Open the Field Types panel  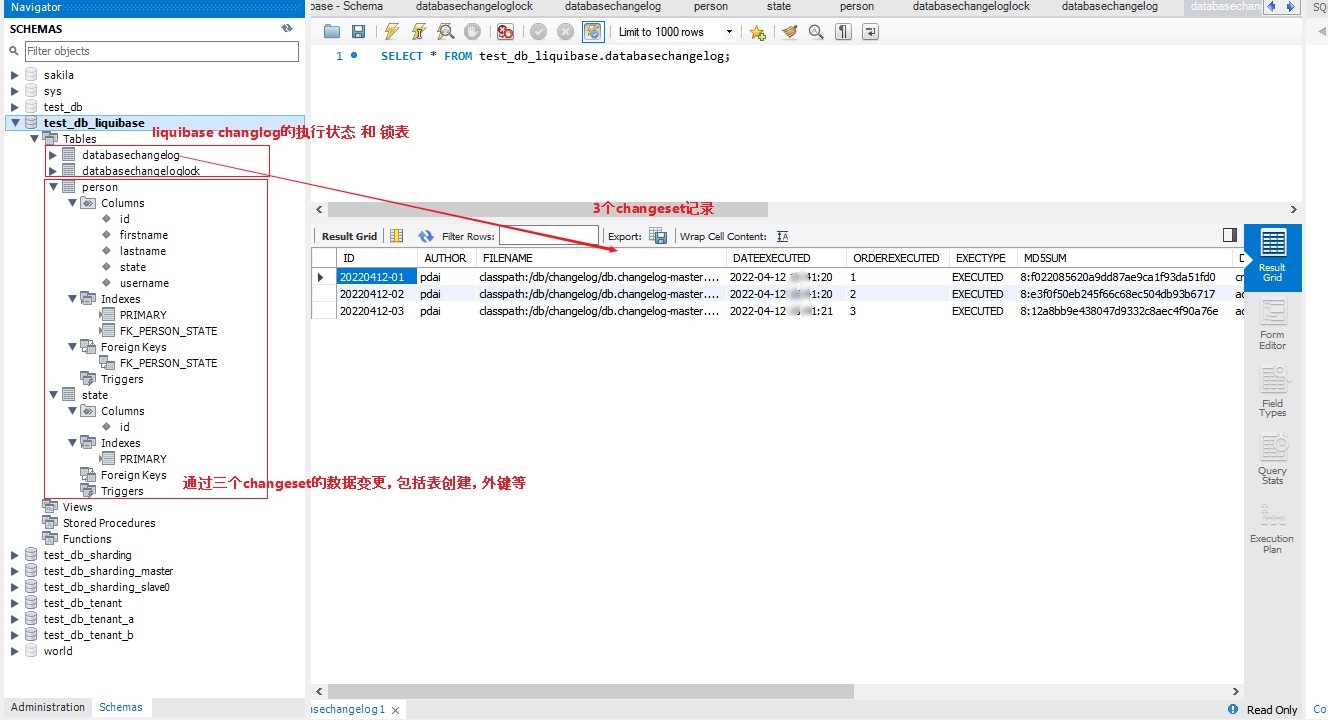[x=1271, y=392]
